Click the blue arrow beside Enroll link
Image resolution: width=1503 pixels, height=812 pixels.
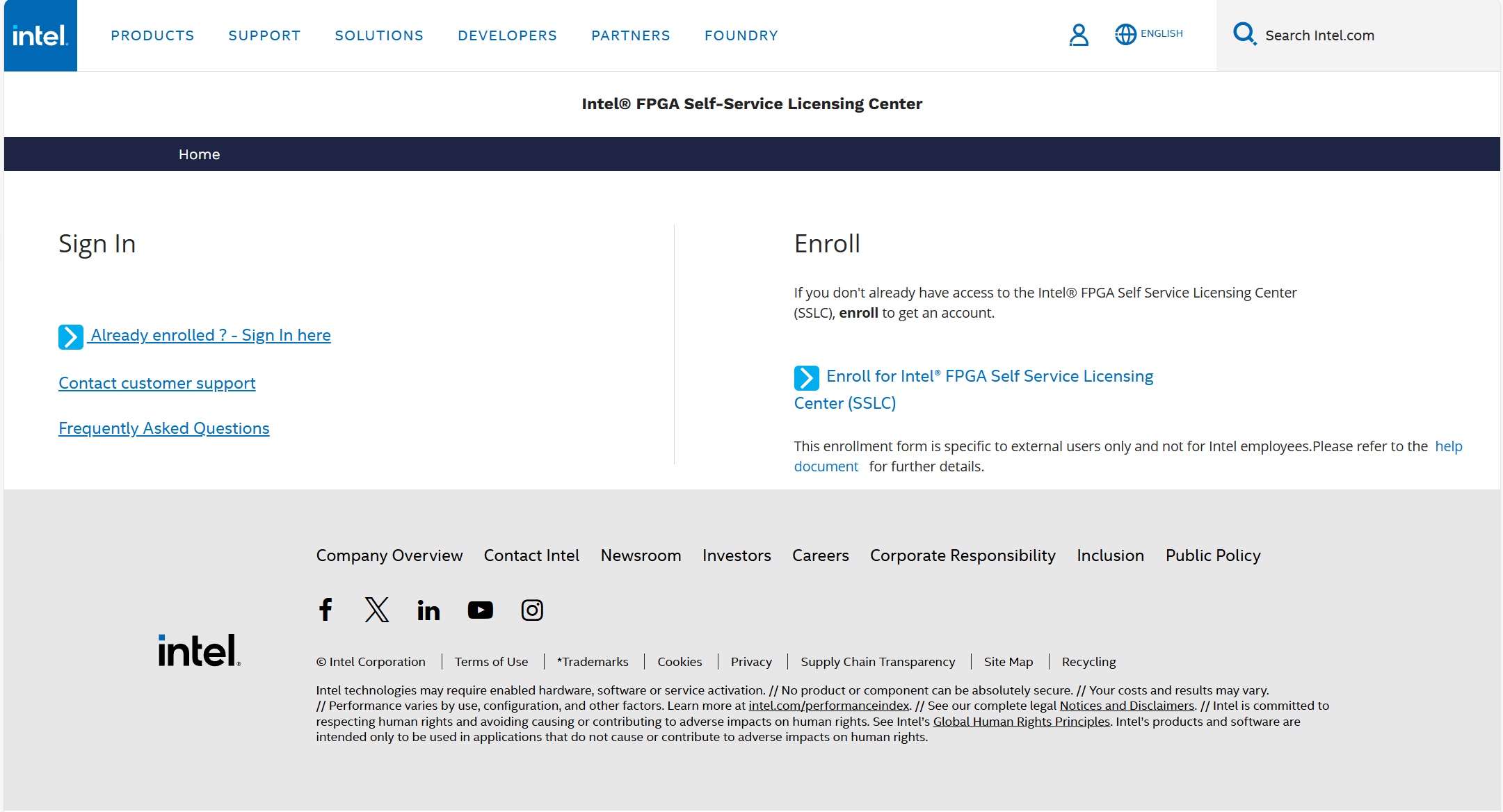point(806,377)
